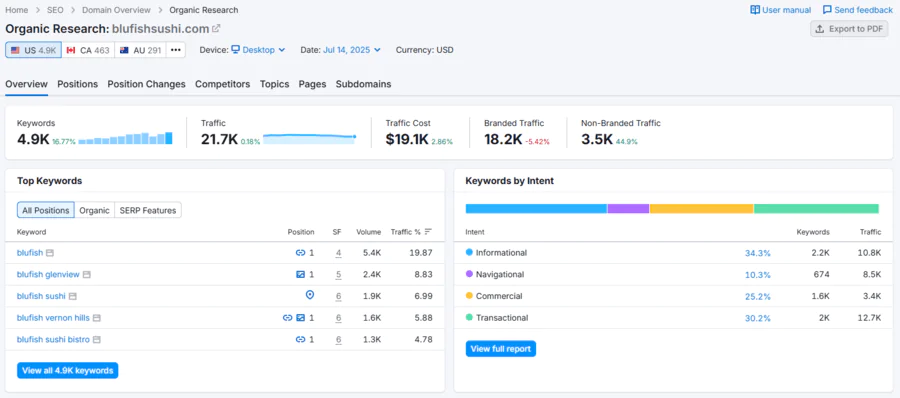Open the Device Desktop dropdown
Image resolution: width=900 pixels, height=398 pixels.
coord(258,50)
